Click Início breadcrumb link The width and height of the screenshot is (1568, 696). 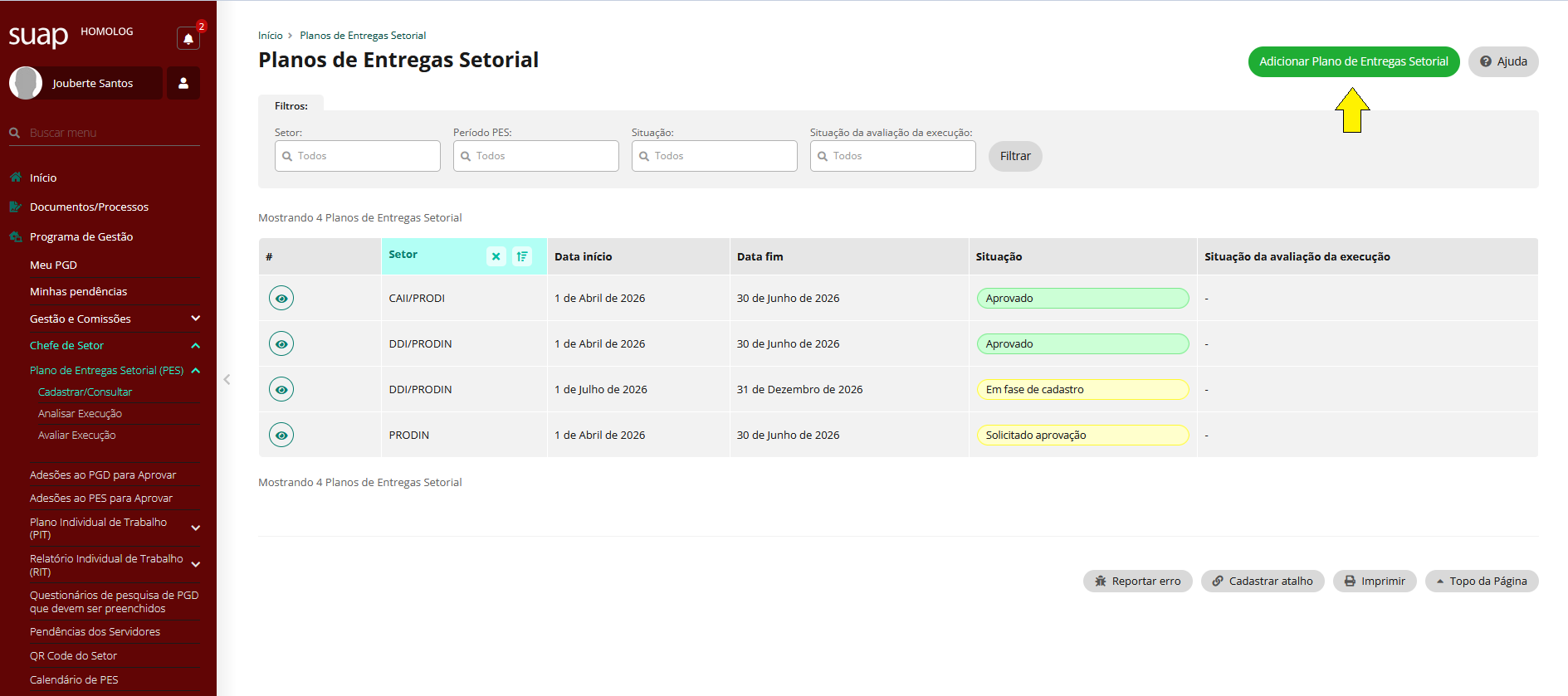coord(270,36)
